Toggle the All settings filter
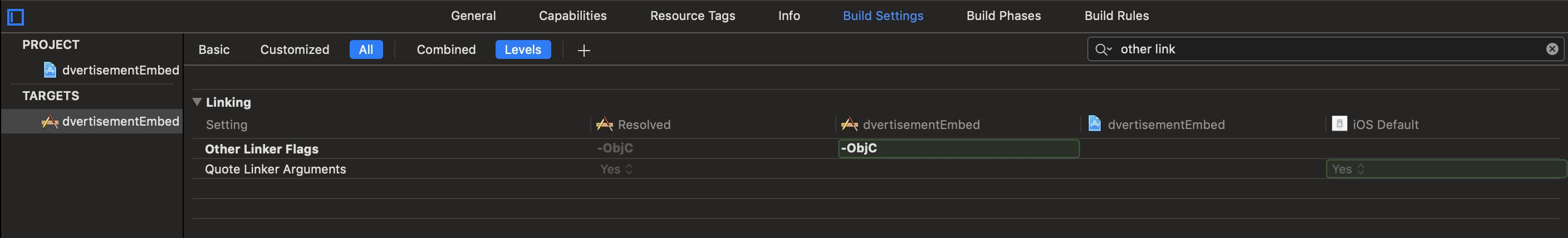Image resolution: width=1568 pixels, height=238 pixels. (x=366, y=50)
